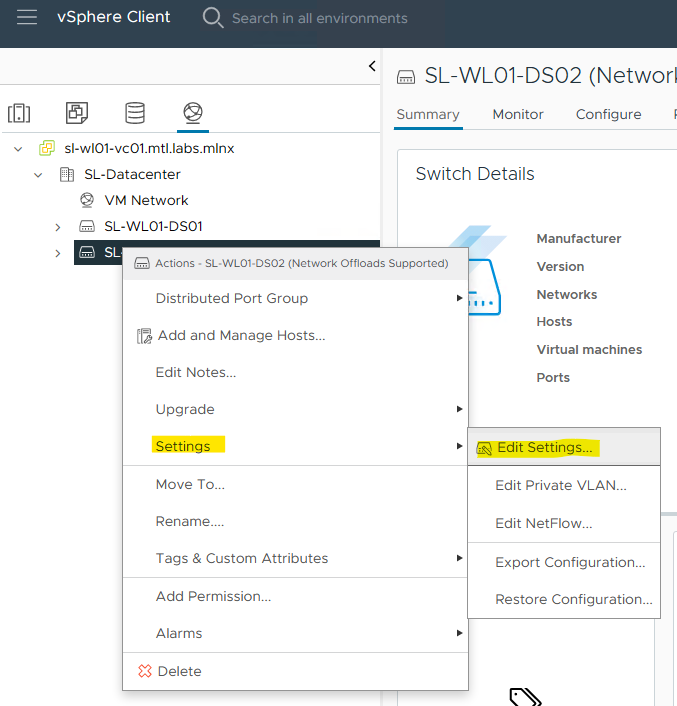Focus the Search in all environments field

(320, 18)
